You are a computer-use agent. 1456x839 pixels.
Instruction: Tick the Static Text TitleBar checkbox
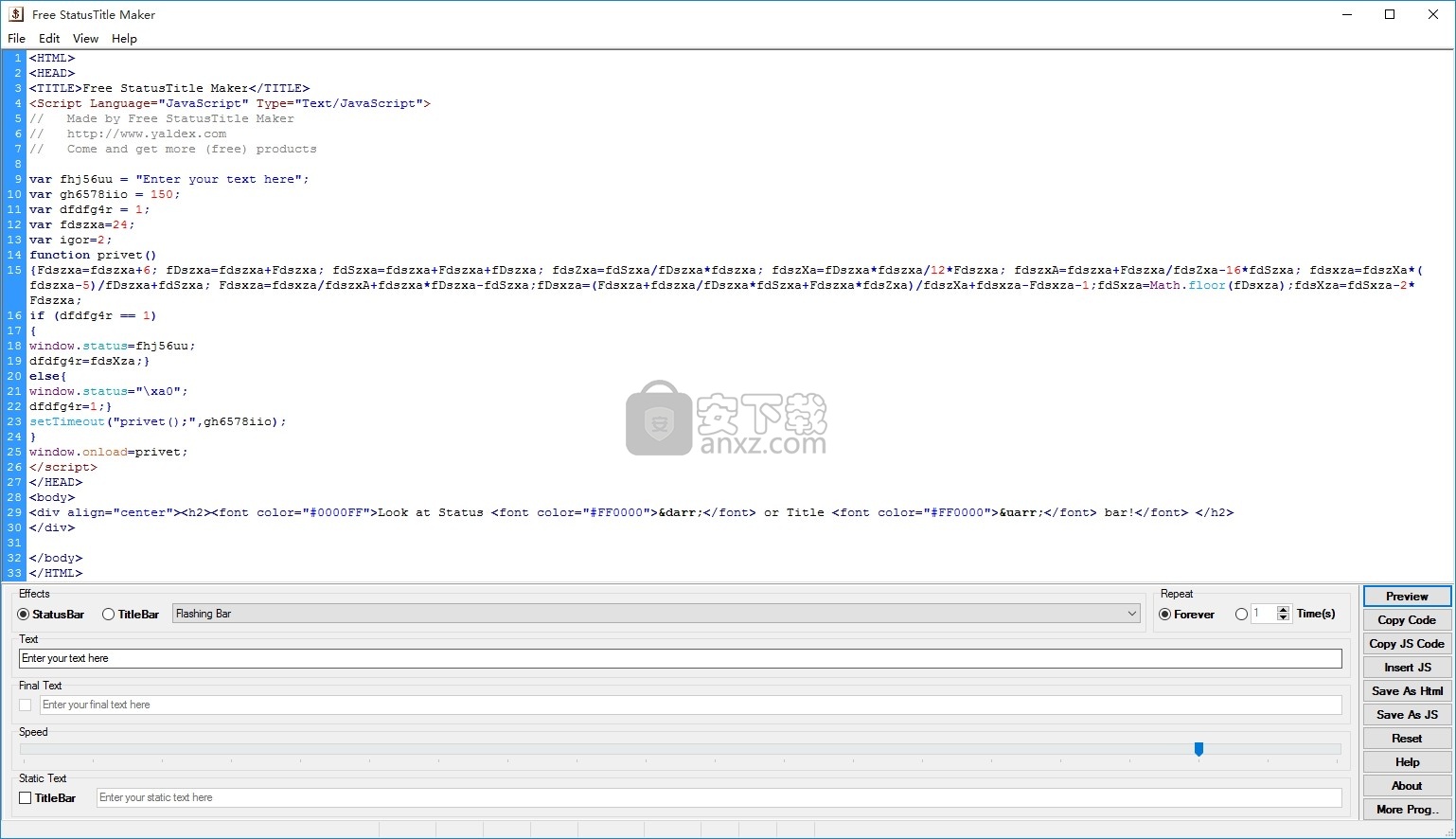click(x=26, y=798)
